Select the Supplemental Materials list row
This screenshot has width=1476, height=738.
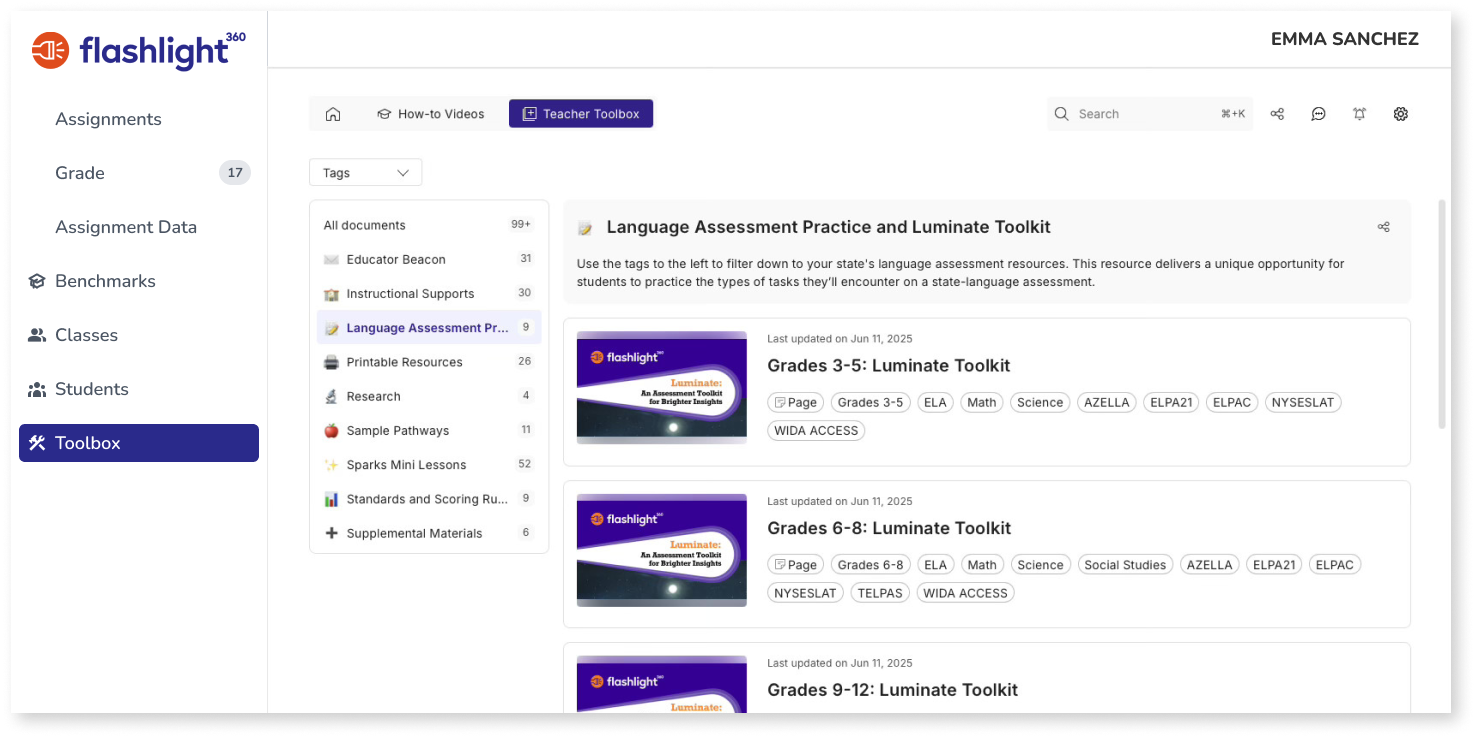coord(429,533)
